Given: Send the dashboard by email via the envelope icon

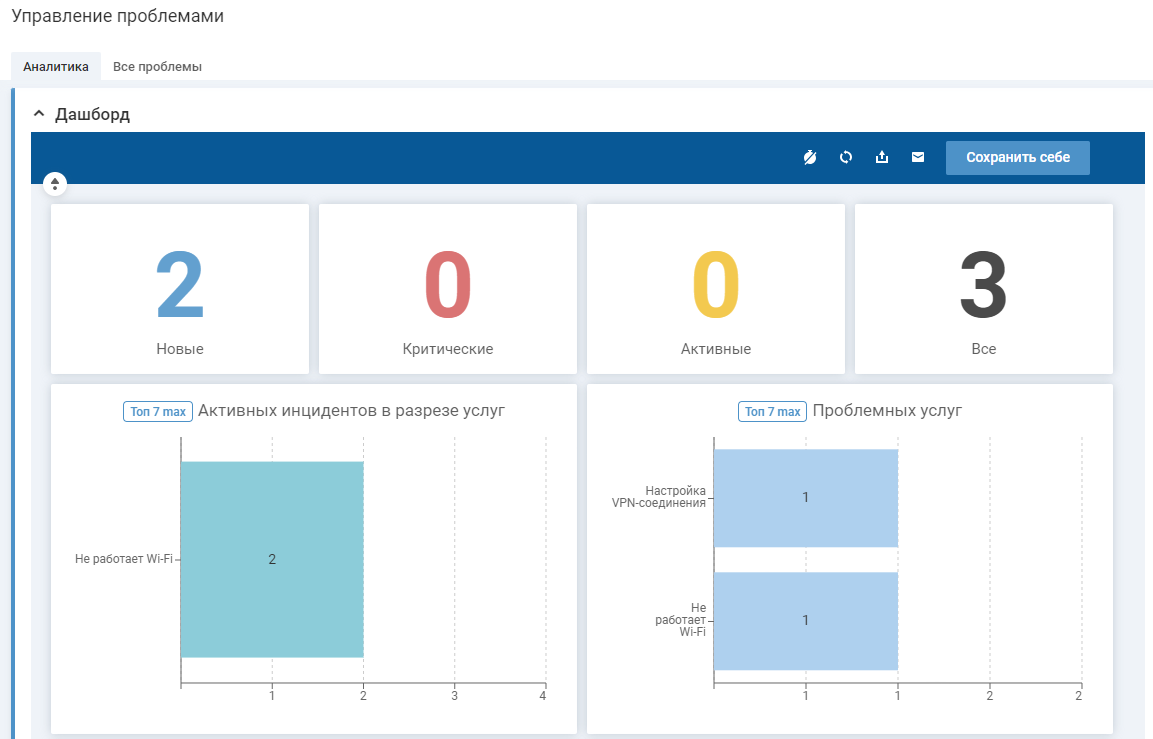Looking at the screenshot, I should coord(918,157).
